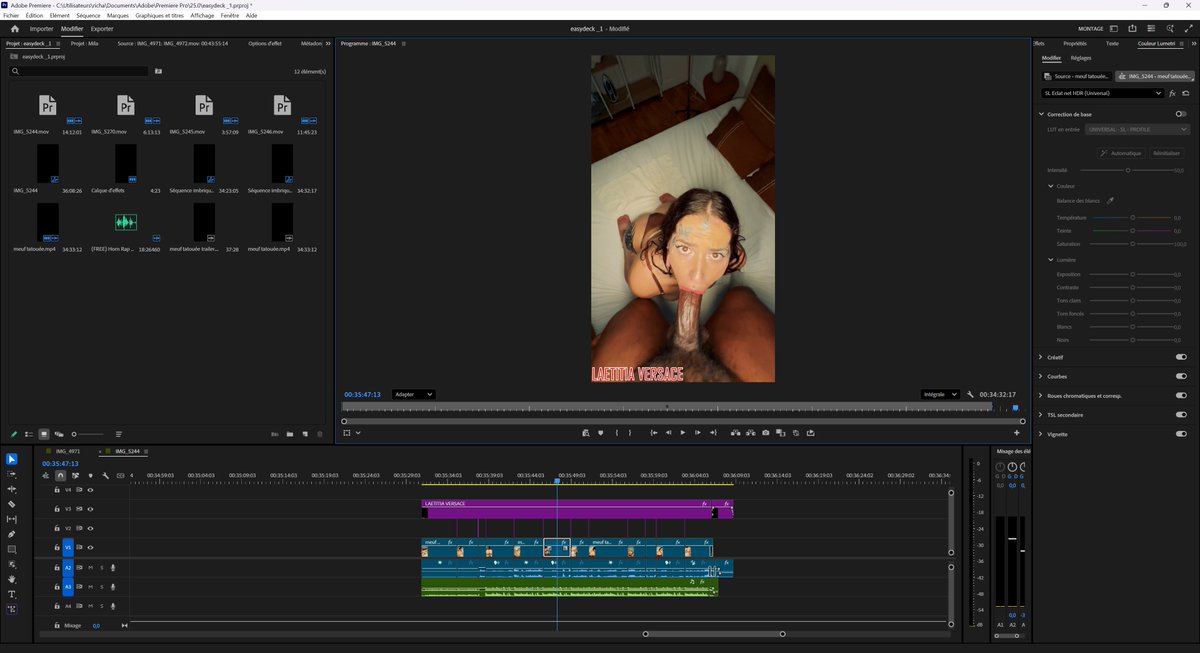The width and height of the screenshot is (1200, 653).
Task: Select the Ripple Edit tool
Action: pos(12,489)
